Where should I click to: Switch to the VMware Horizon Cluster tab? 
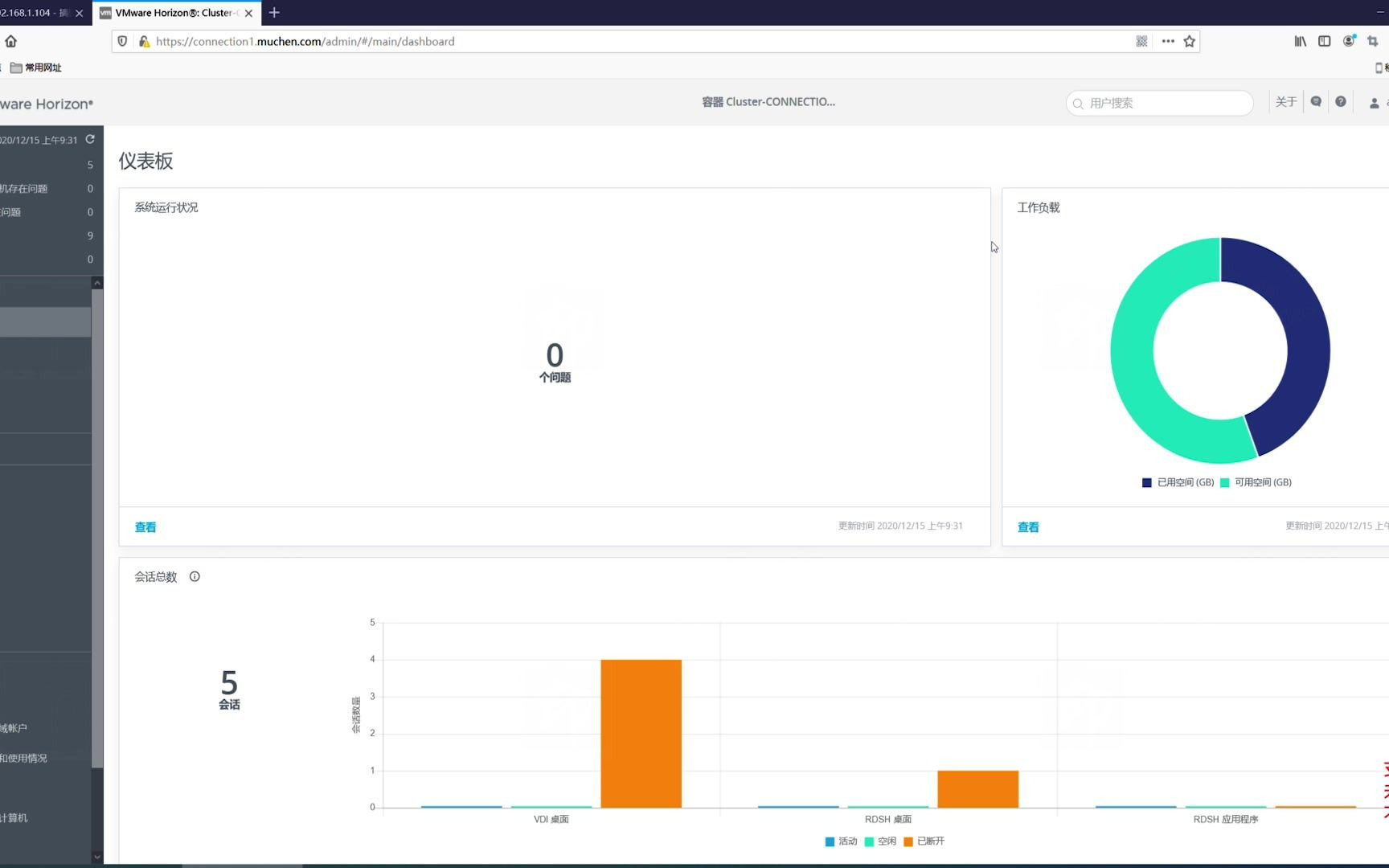(x=177, y=13)
